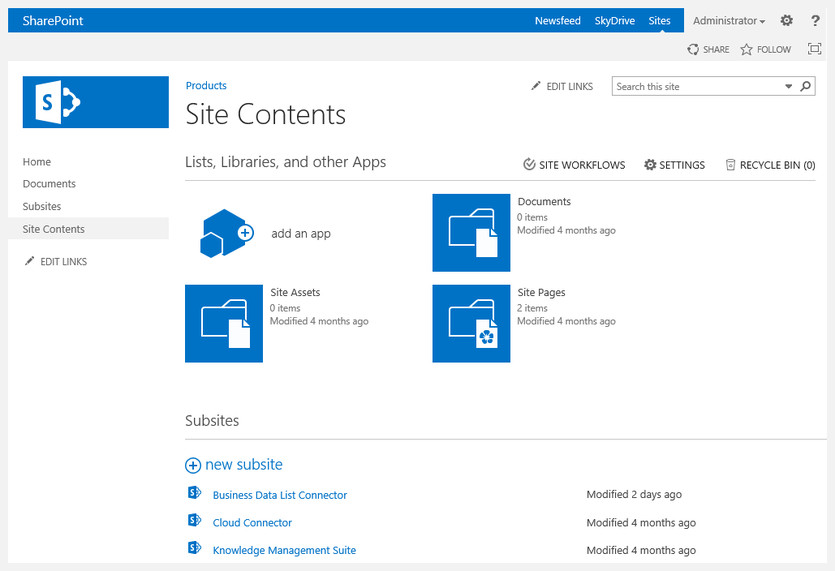The width and height of the screenshot is (835, 571).
Task: Click the Site Assets title text
Action: tap(295, 292)
